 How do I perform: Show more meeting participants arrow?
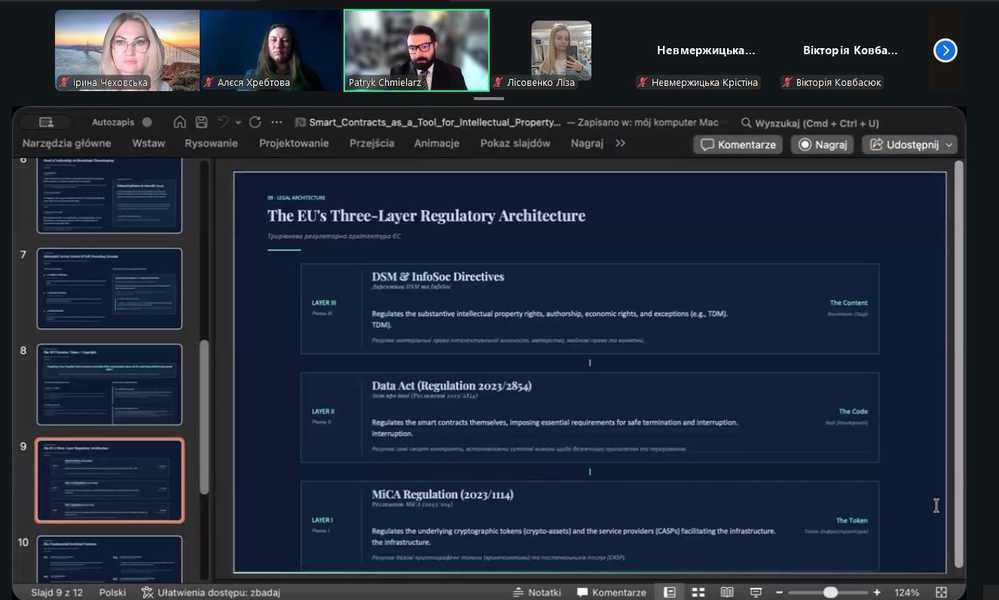tap(945, 50)
